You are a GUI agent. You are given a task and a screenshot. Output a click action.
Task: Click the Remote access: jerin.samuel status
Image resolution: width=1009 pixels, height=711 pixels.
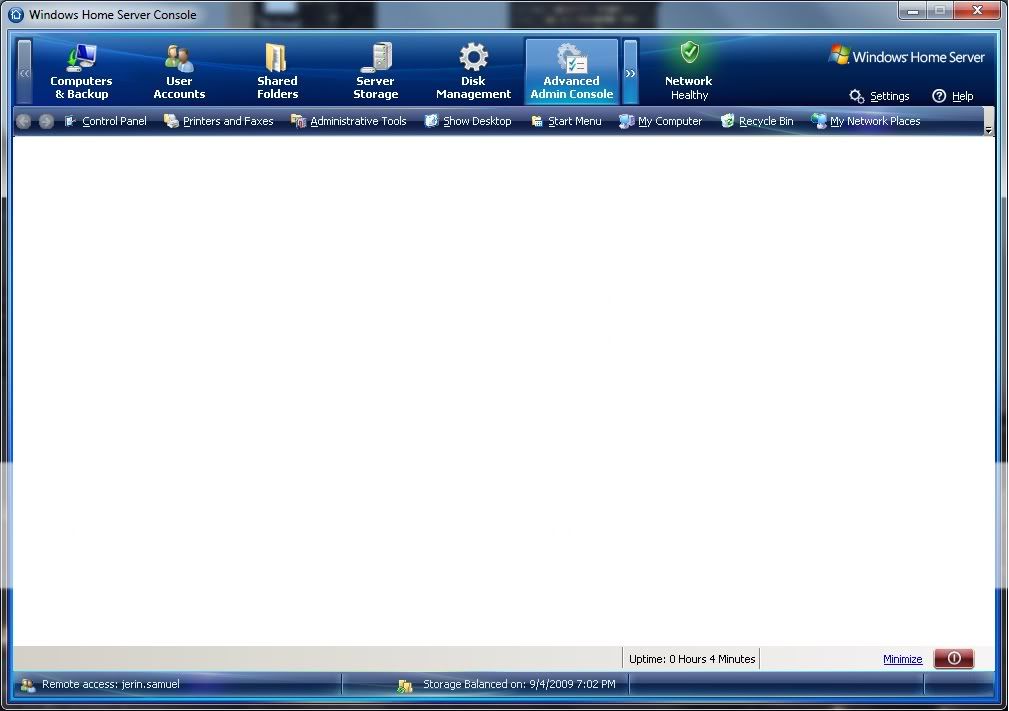(x=111, y=685)
